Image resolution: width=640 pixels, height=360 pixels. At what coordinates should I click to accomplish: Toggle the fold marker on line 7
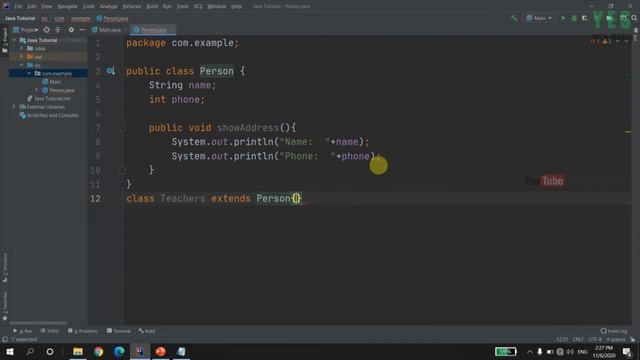pyautogui.click(x=122, y=128)
